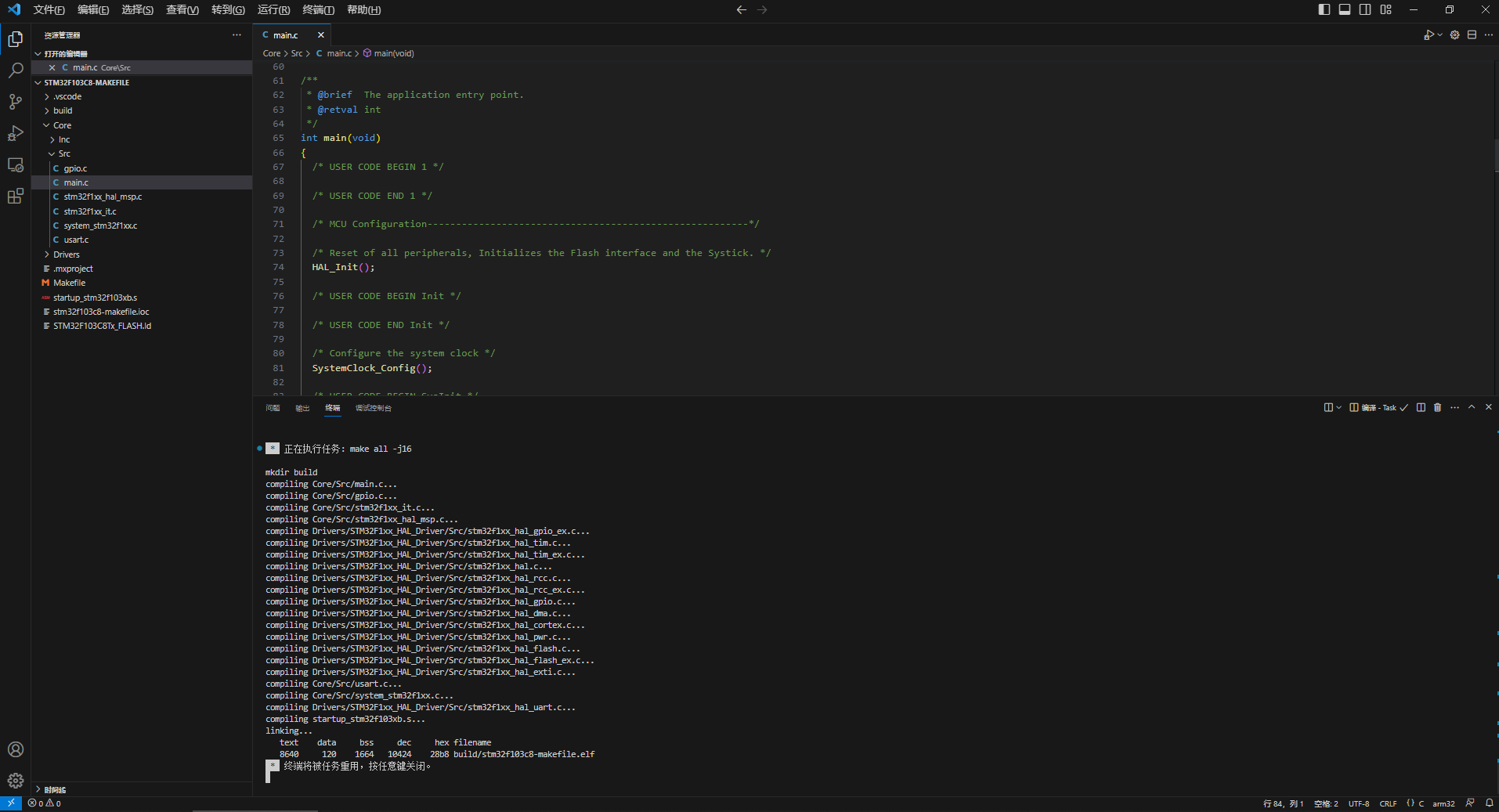Image resolution: width=1499 pixels, height=812 pixels.
Task: Open the Manage gear in activity bar
Action: (x=16, y=781)
